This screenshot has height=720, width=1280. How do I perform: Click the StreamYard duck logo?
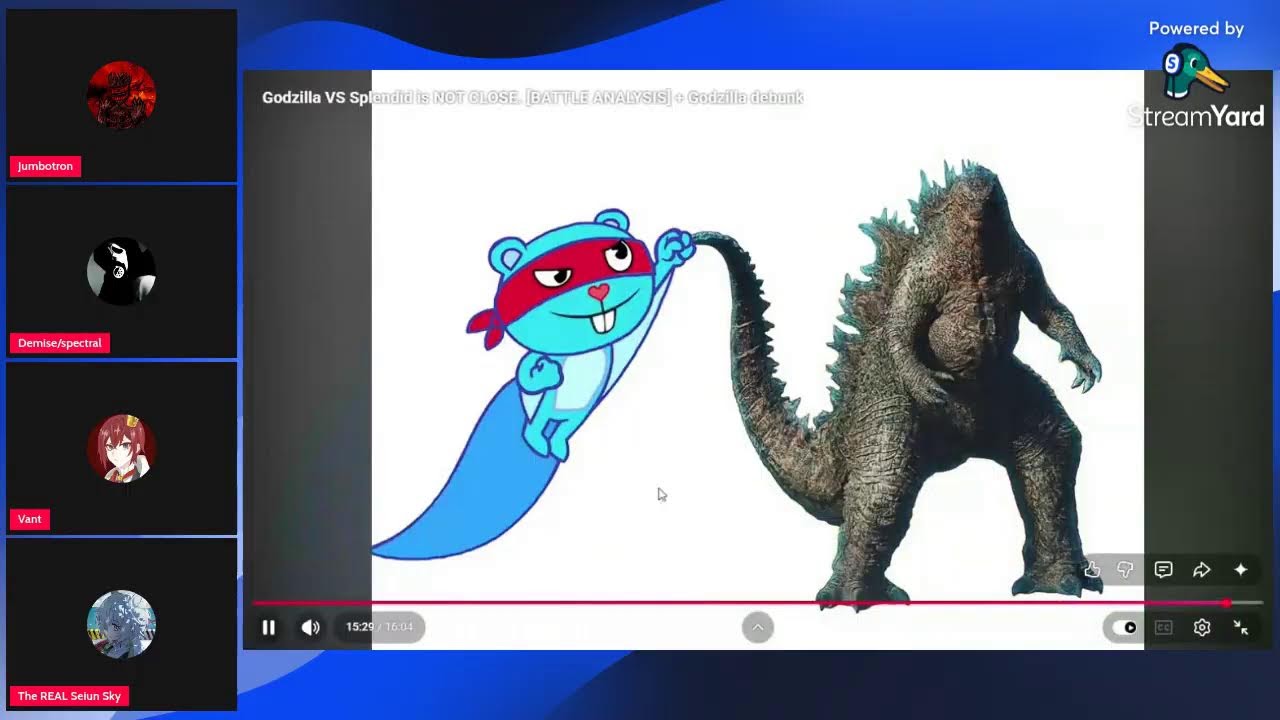(x=1194, y=72)
